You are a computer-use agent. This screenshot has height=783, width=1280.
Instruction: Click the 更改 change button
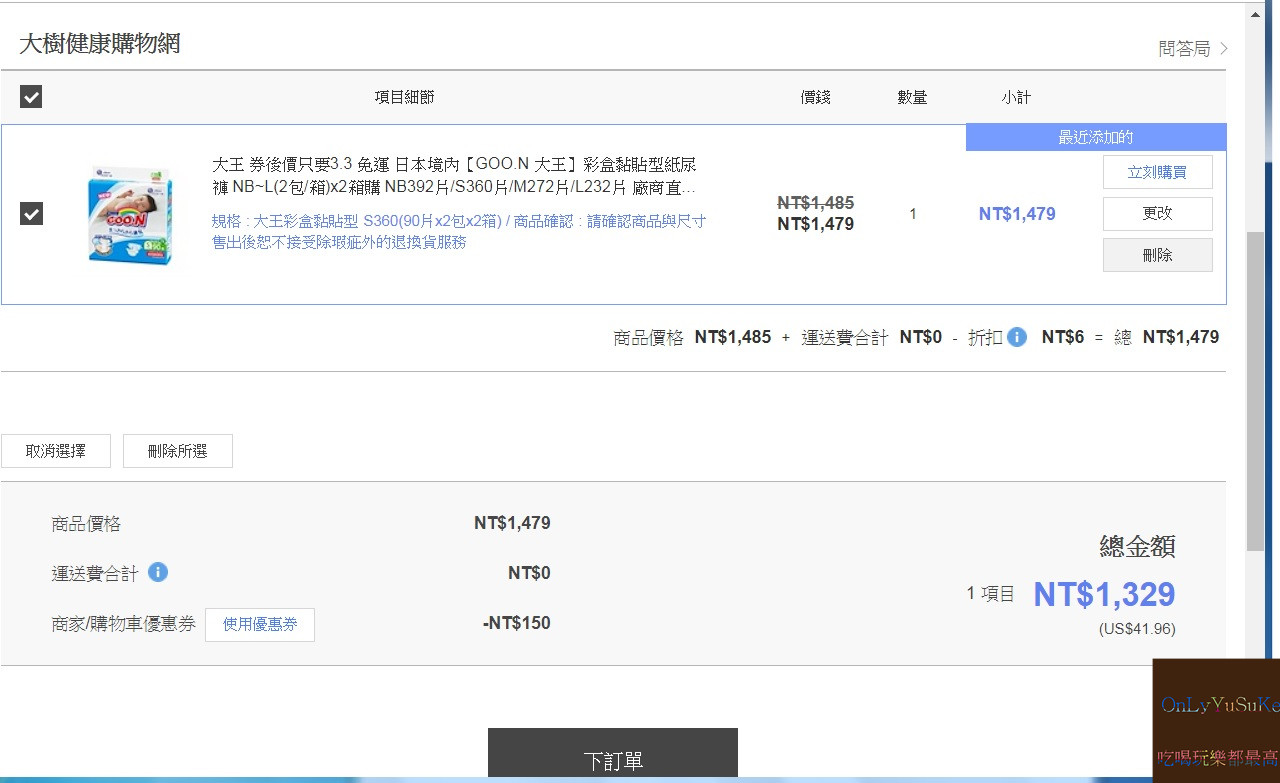pos(1157,213)
